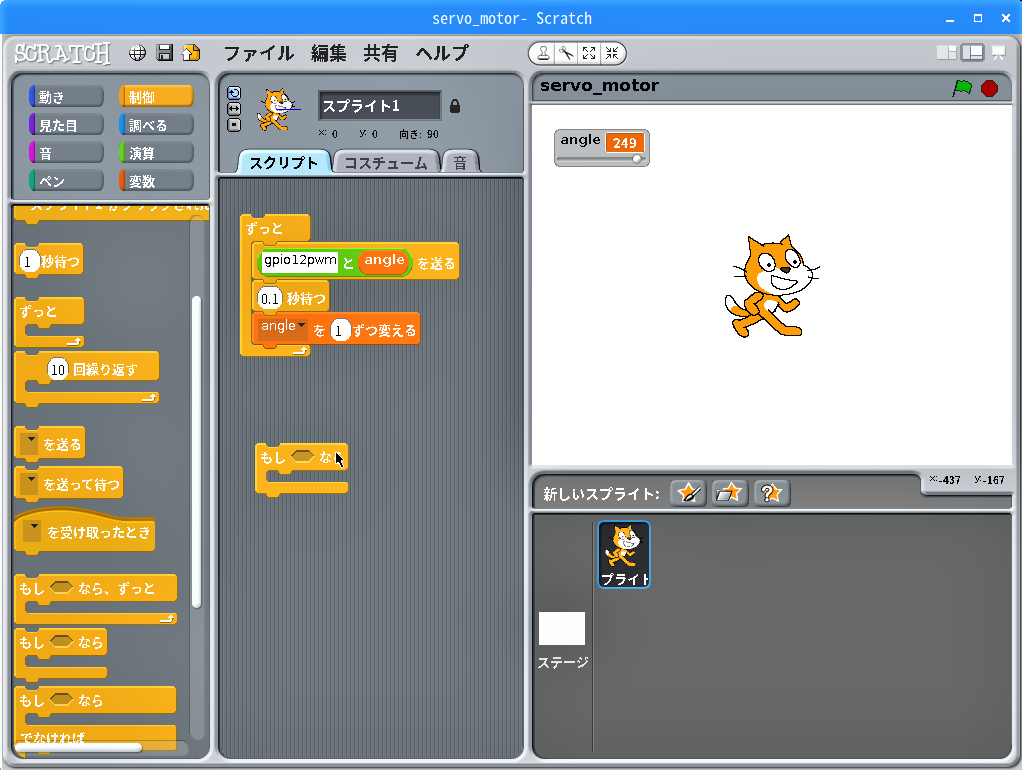
Task: Switch to full stage layout
Action: click(972, 53)
